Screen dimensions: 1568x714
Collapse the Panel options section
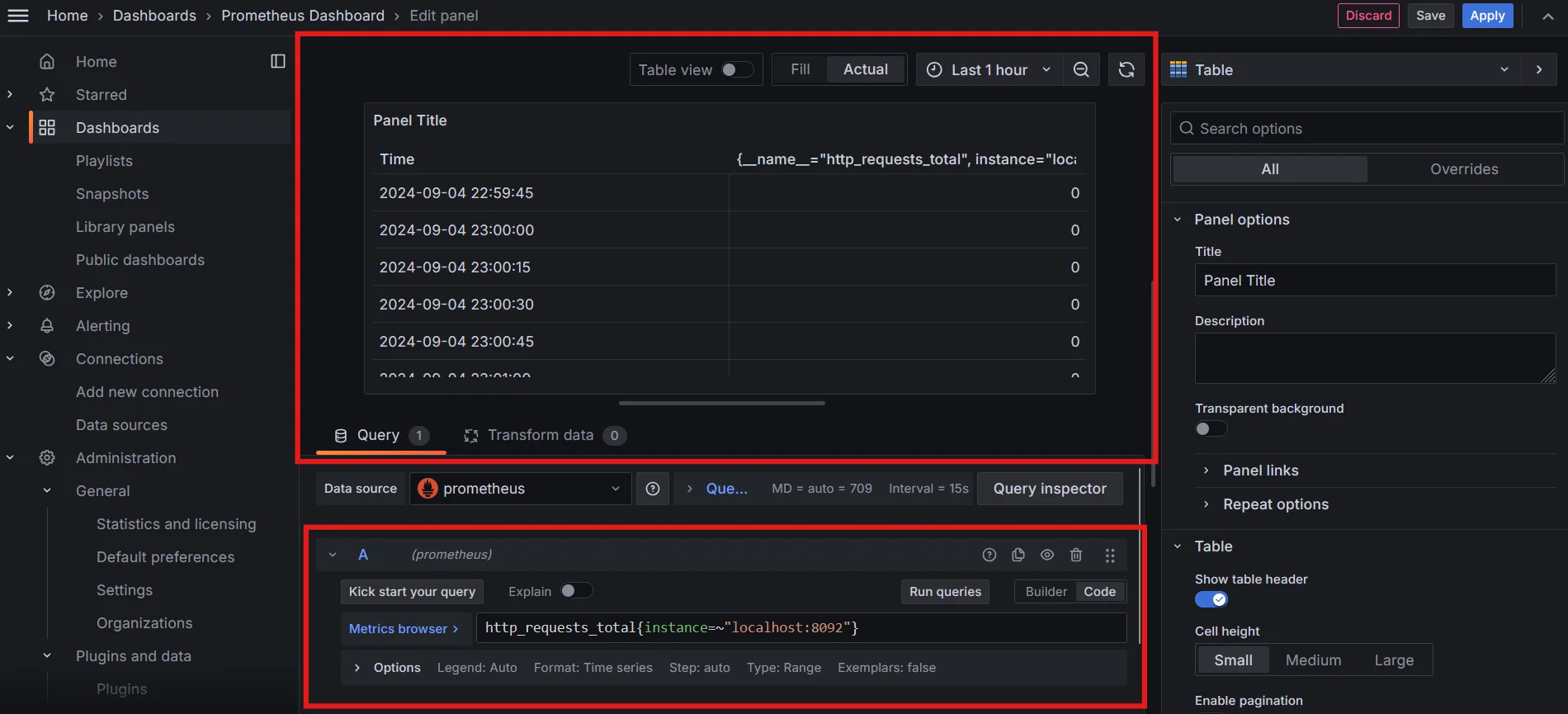coord(1178,220)
